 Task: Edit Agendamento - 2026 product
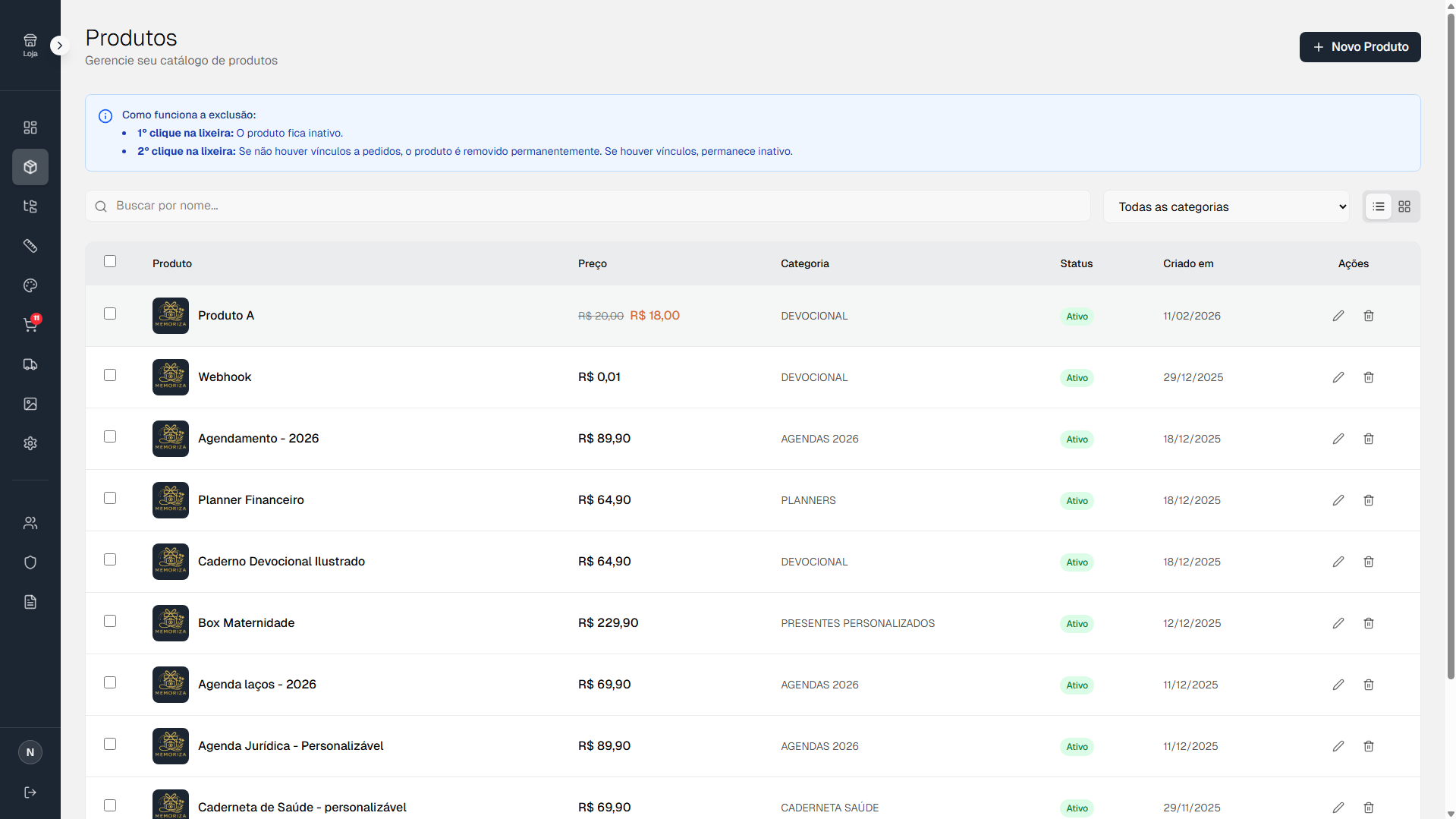1338,439
